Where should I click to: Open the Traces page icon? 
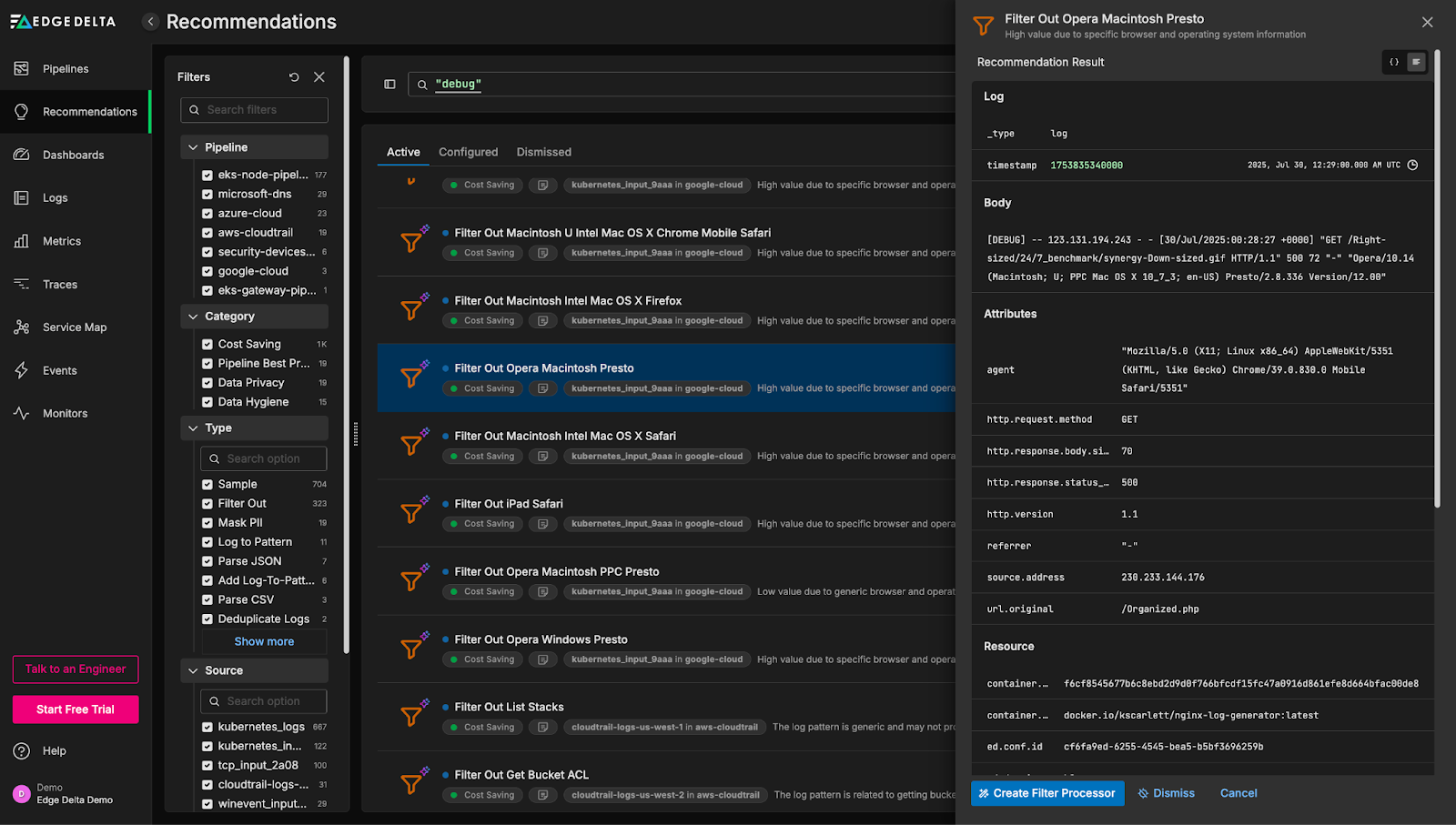(x=22, y=285)
